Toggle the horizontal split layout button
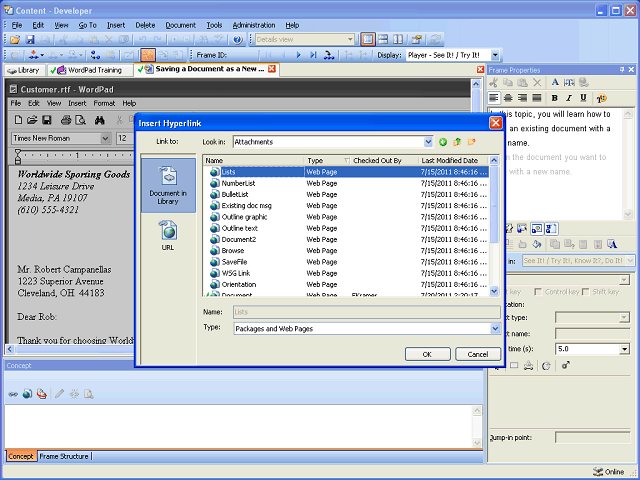Screen dimensions: 640x480 [x=383, y=40]
